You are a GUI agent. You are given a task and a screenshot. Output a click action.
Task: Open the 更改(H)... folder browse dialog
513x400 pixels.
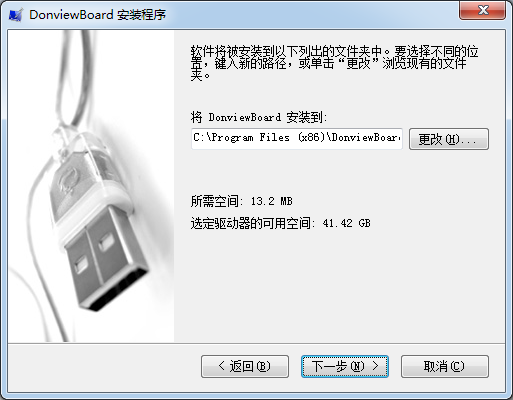[449, 139]
